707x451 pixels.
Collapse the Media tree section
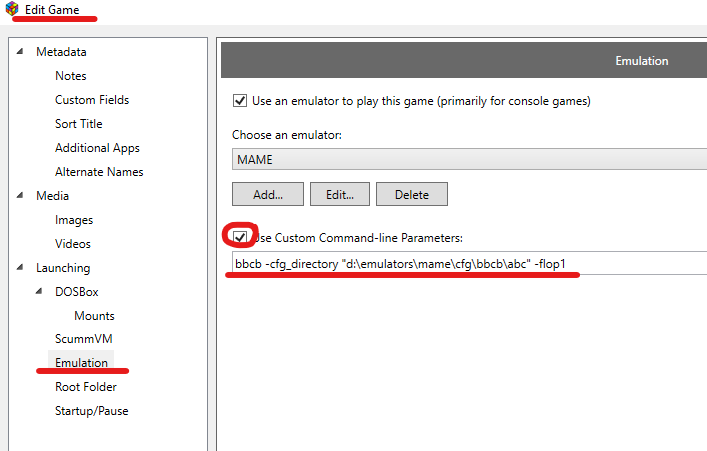click(20, 195)
